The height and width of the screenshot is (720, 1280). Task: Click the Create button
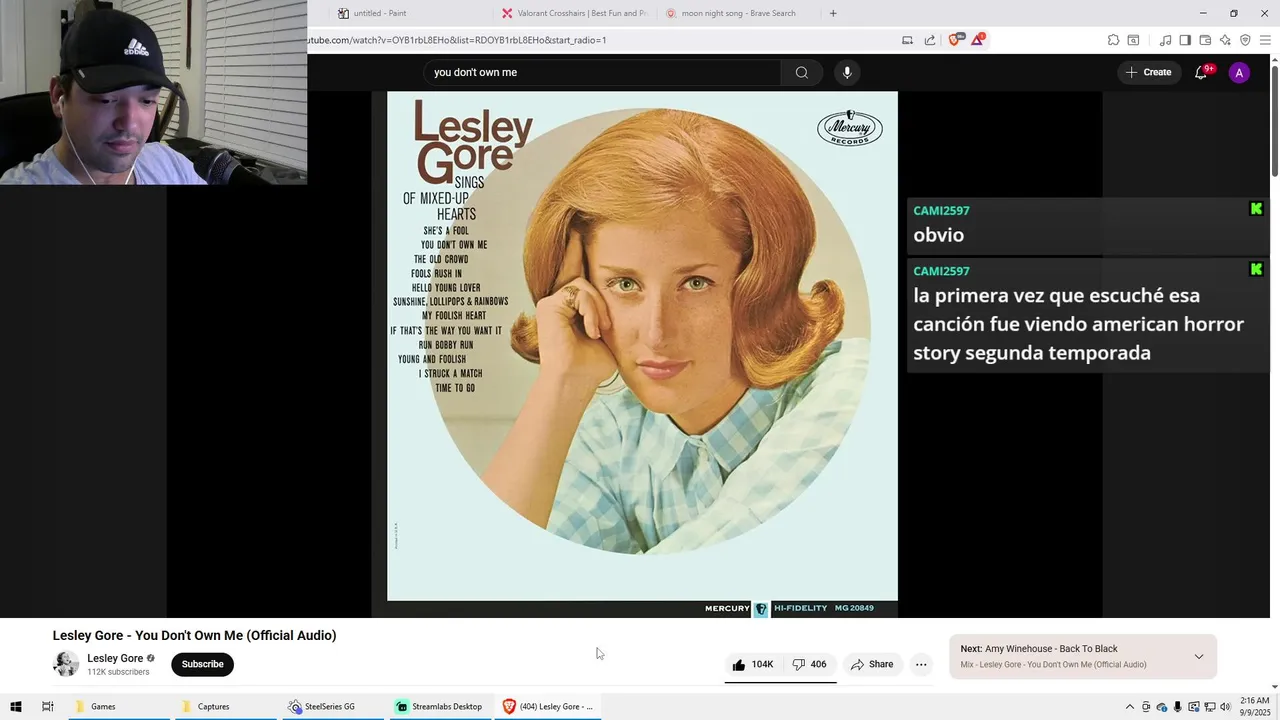pos(1148,72)
